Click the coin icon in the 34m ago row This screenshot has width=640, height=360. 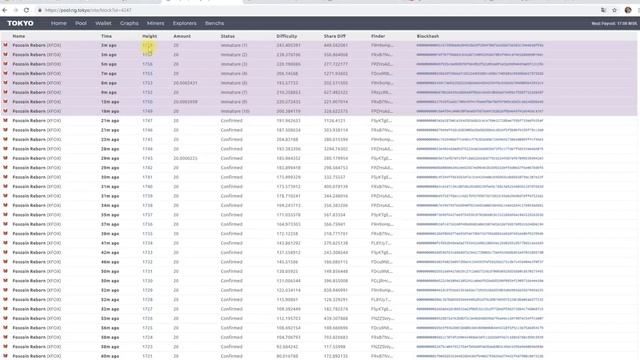(5, 205)
